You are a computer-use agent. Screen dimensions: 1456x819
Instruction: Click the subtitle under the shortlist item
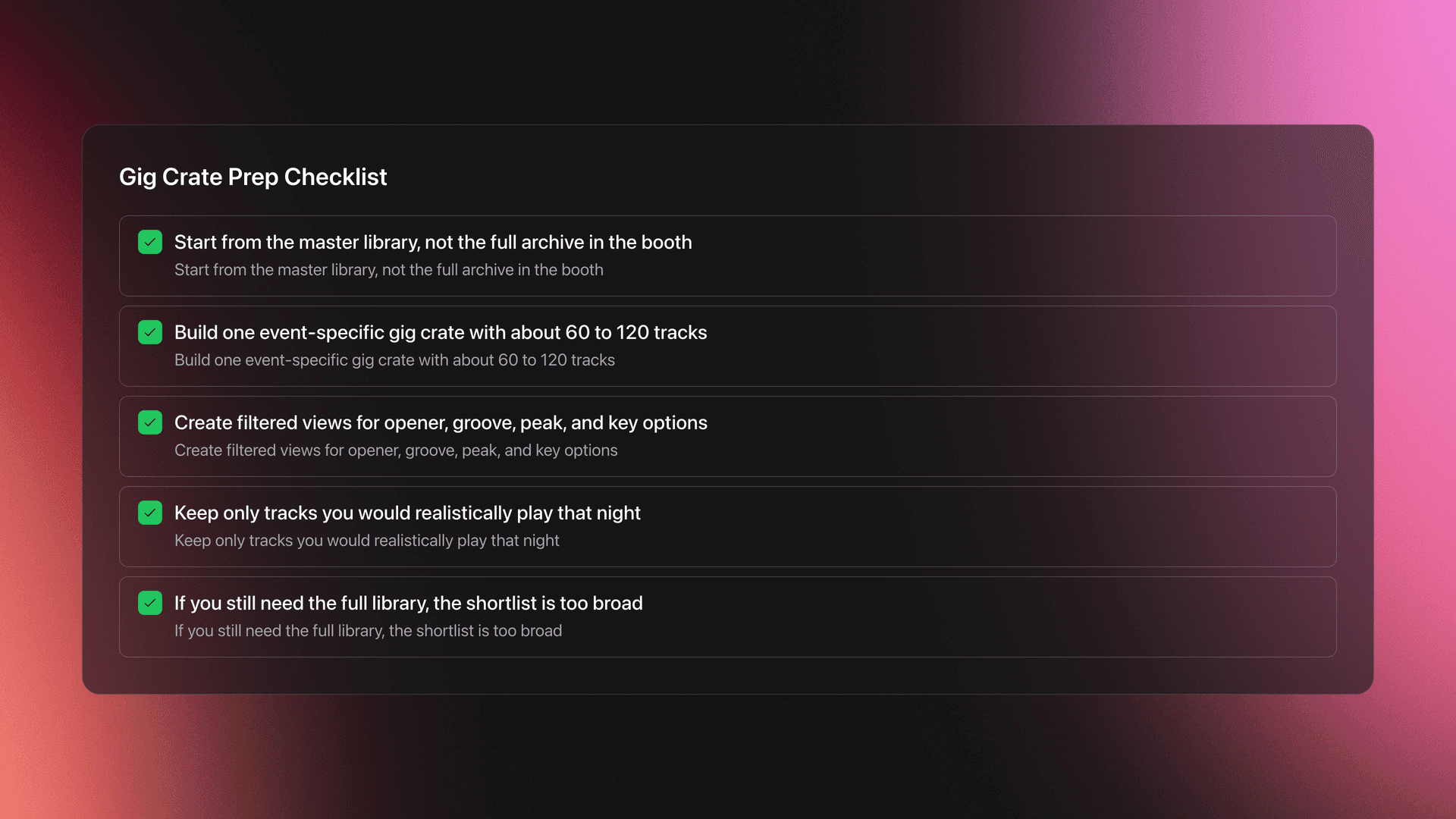point(368,630)
